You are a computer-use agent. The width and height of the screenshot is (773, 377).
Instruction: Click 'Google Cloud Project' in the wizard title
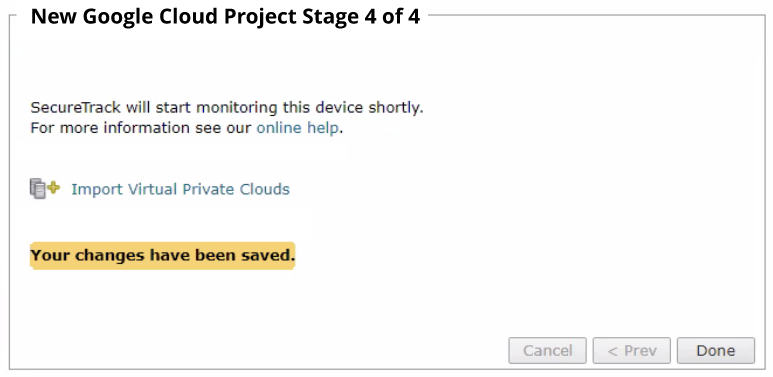pyautogui.click(x=187, y=17)
